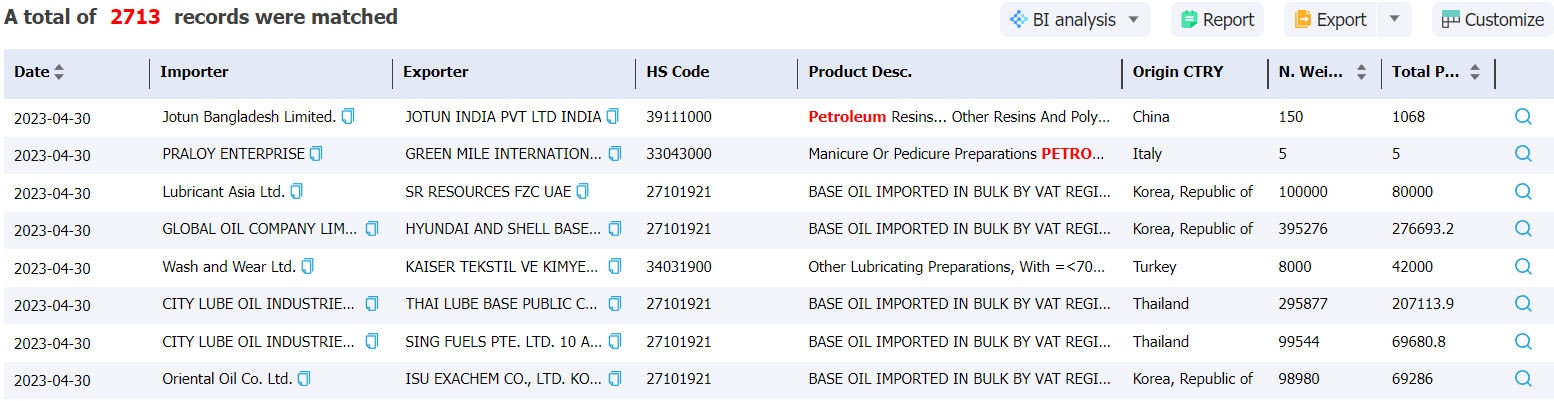Open exporter SR RESOURCES FZC UAE
1554x401 pixels.
click(489, 191)
